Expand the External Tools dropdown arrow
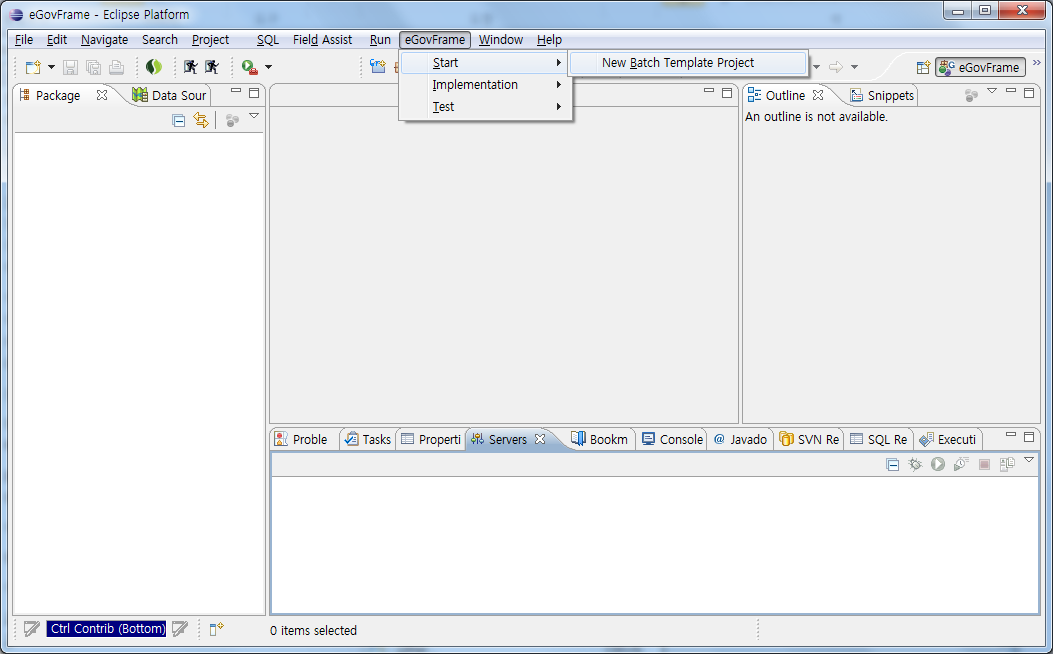 268,67
